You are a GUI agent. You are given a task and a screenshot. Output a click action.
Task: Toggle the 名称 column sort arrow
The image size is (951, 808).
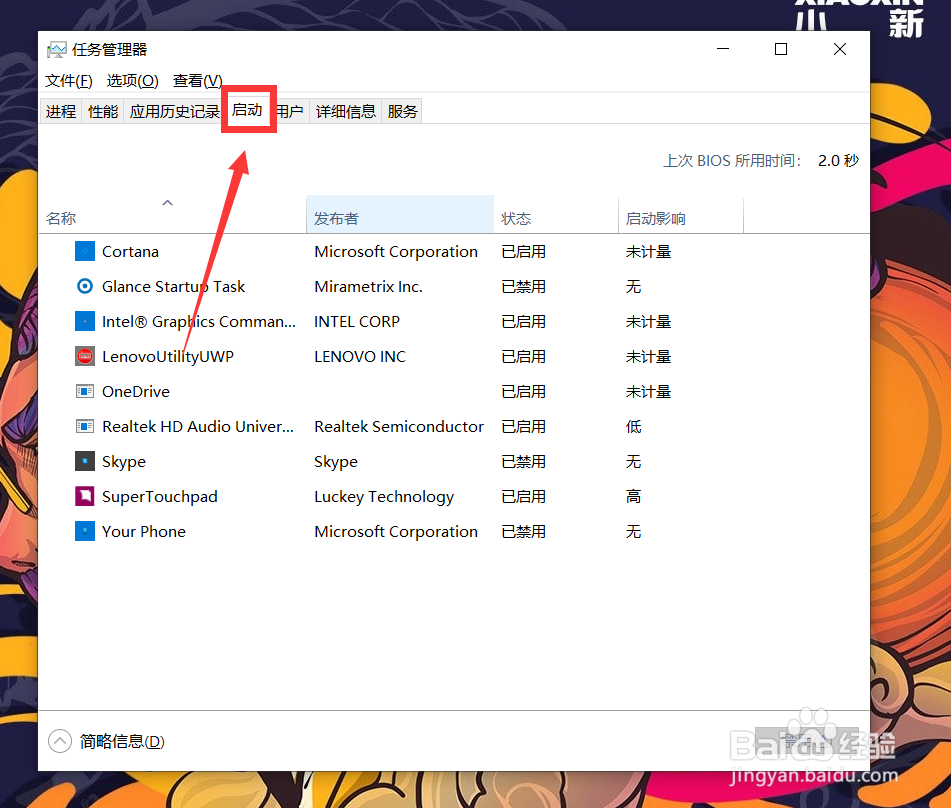click(167, 202)
